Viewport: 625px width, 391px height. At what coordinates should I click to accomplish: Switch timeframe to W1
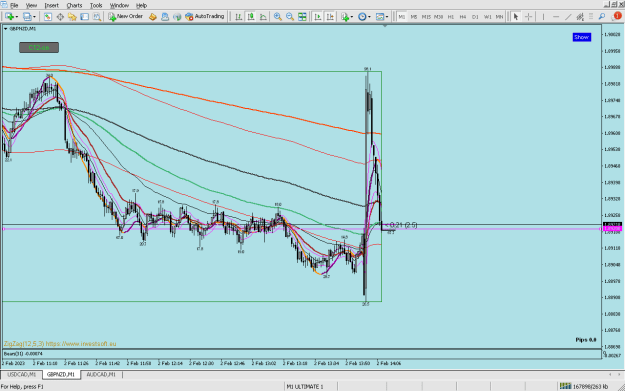click(x=487, y=17)
